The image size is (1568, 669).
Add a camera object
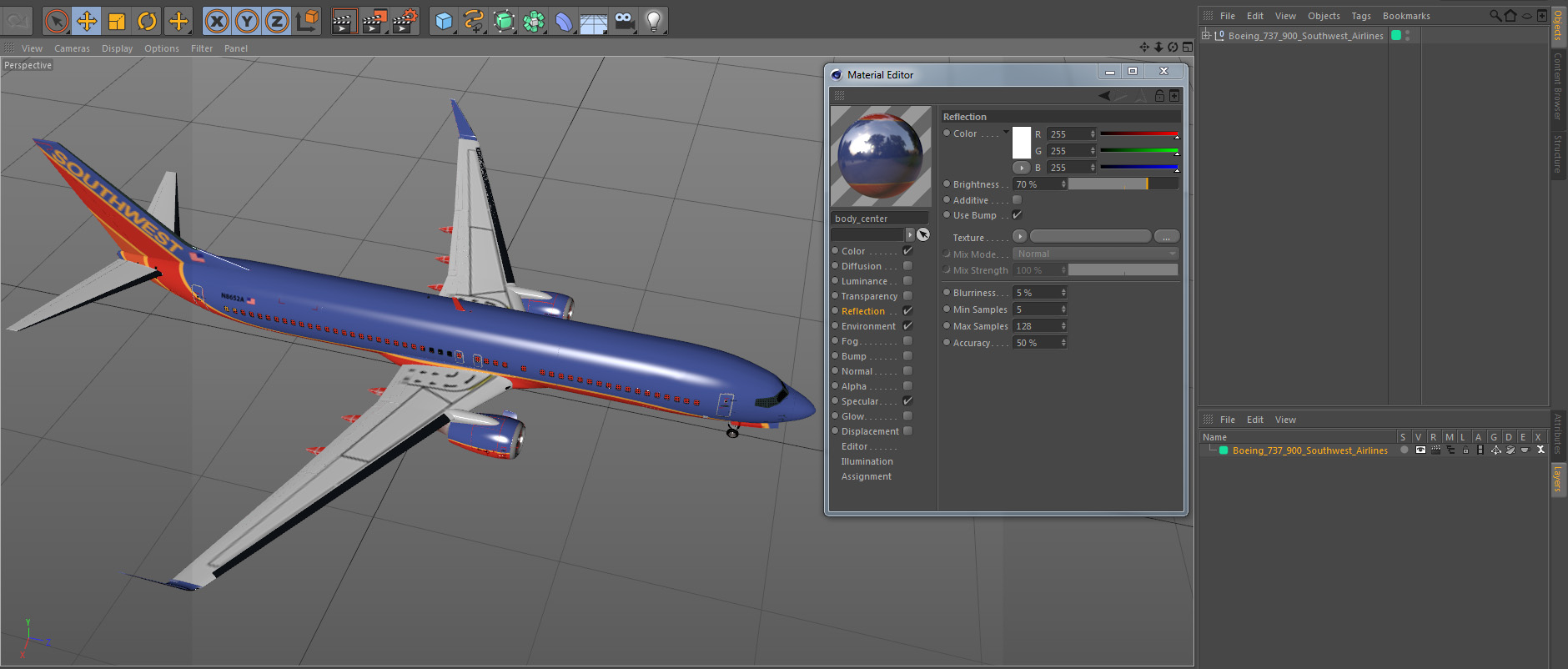(x=624, y=21)
